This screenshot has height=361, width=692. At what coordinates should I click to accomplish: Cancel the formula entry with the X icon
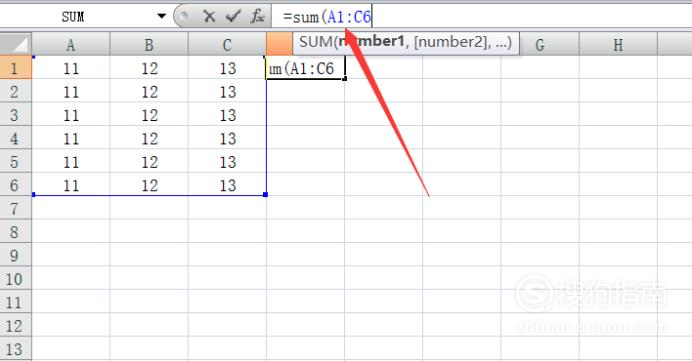click(209, 17)
